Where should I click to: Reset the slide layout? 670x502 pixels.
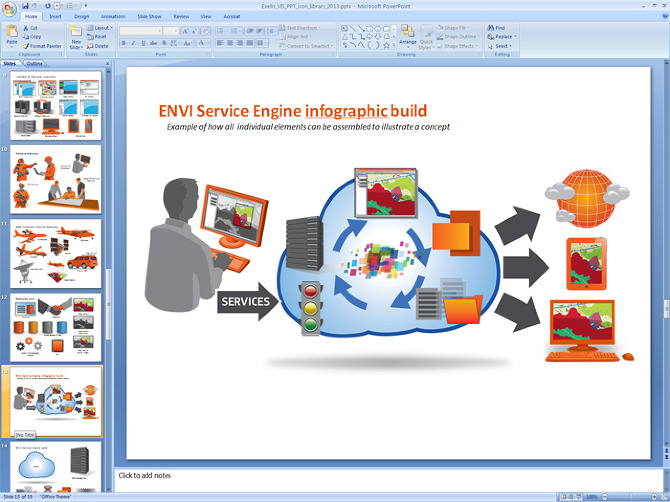pyautogui.click(x=96, y=37)
